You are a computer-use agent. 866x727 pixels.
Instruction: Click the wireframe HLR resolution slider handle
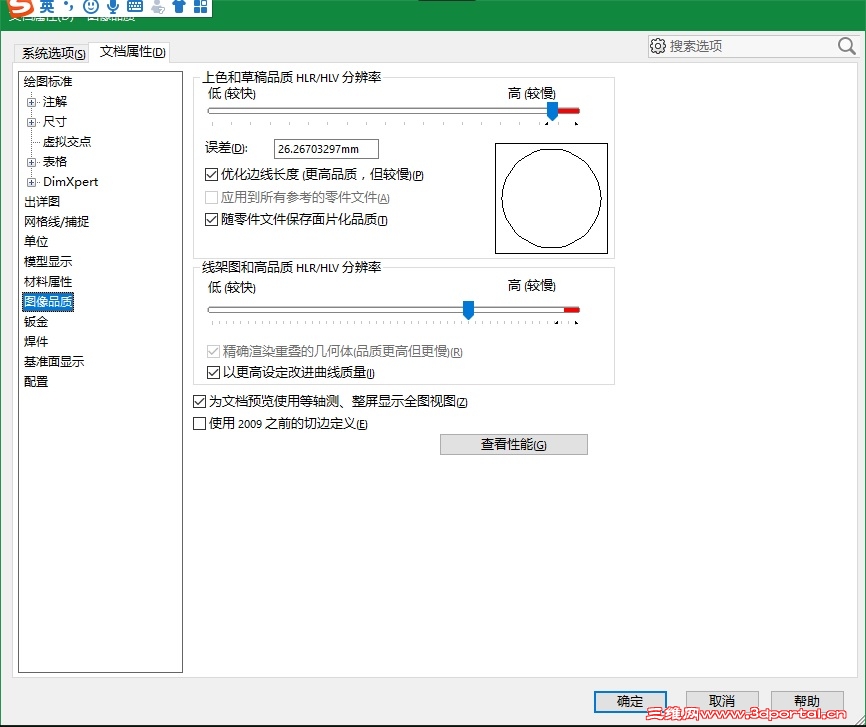[x=468, y=310]
